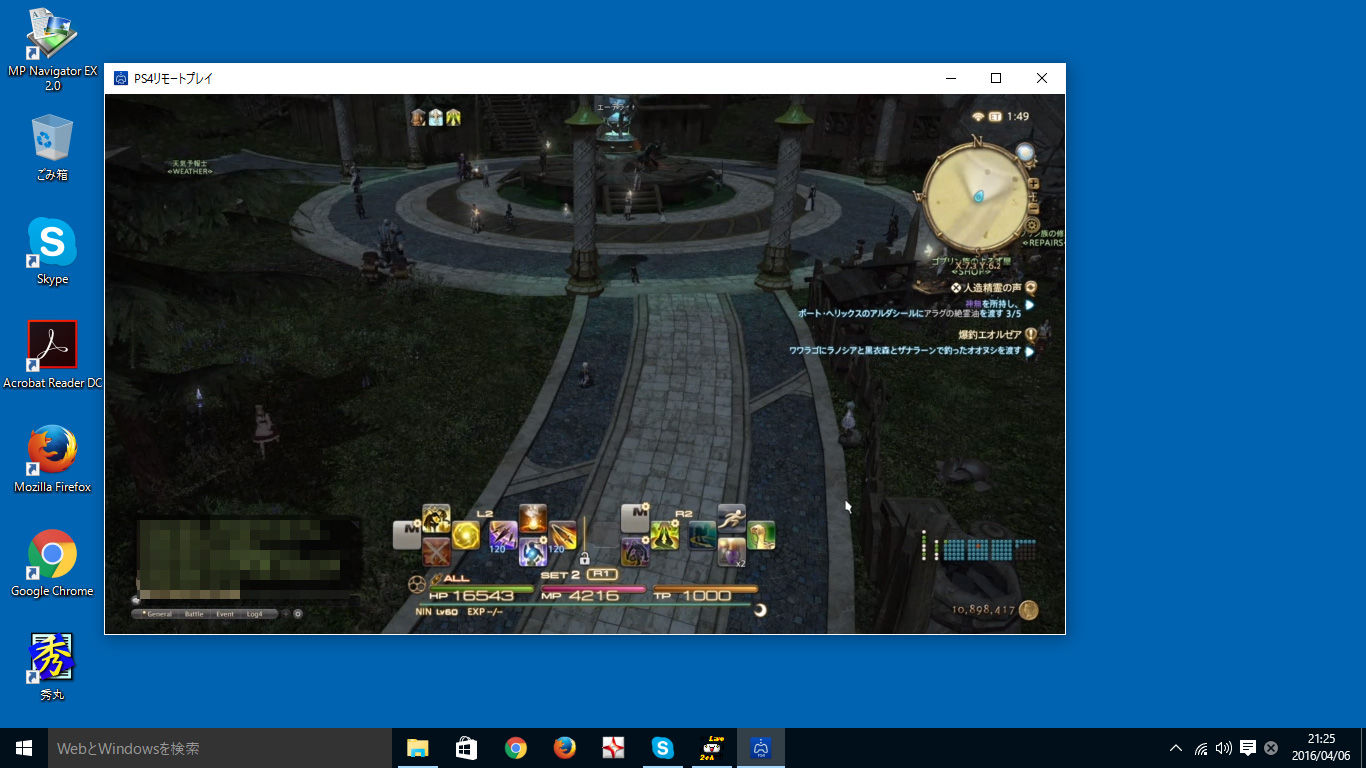
Task: Select the Mozilla Firefox desktop shortcut
Action: 52,459
